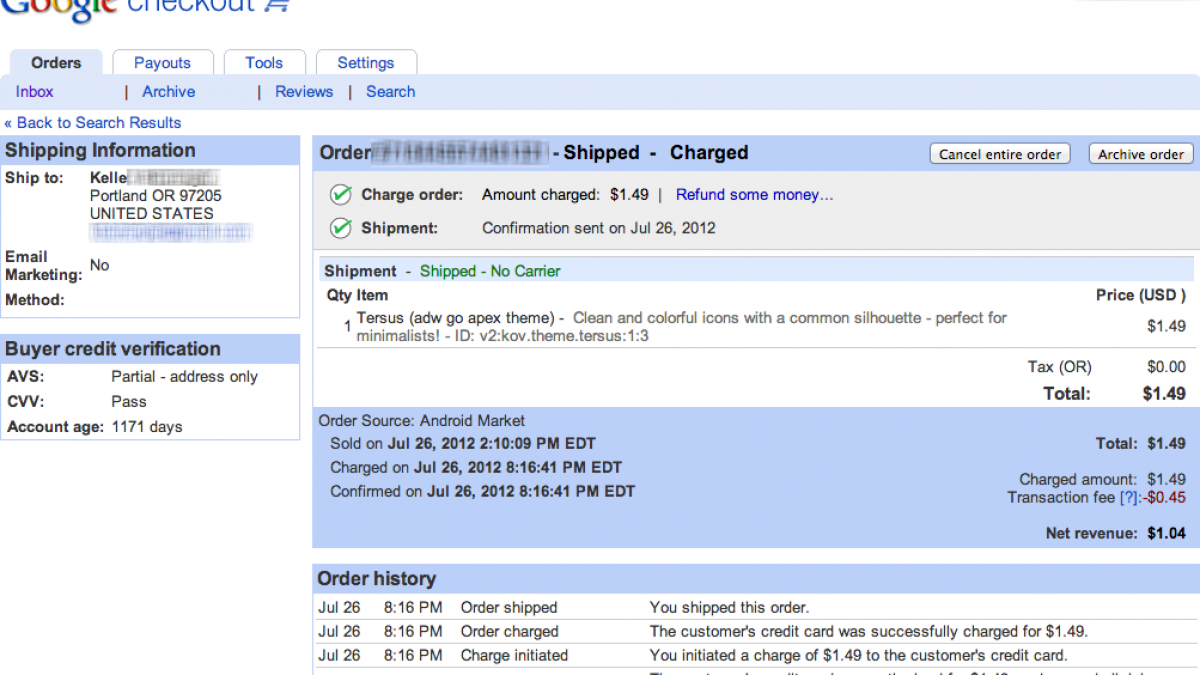Click the shopping cart icon in the Checkout logo
The width and height of the screenshot is (1200, 675).
(x=278, y=6)
